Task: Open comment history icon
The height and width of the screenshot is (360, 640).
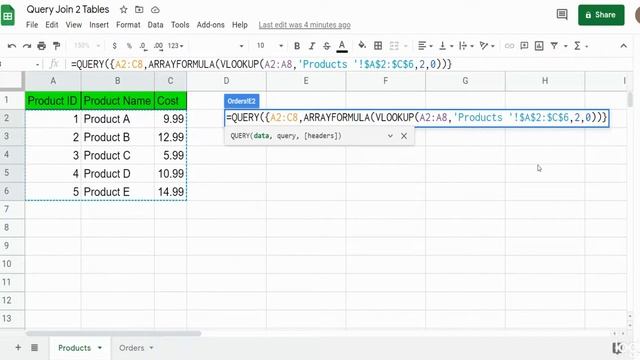Action: click(562, 15)
